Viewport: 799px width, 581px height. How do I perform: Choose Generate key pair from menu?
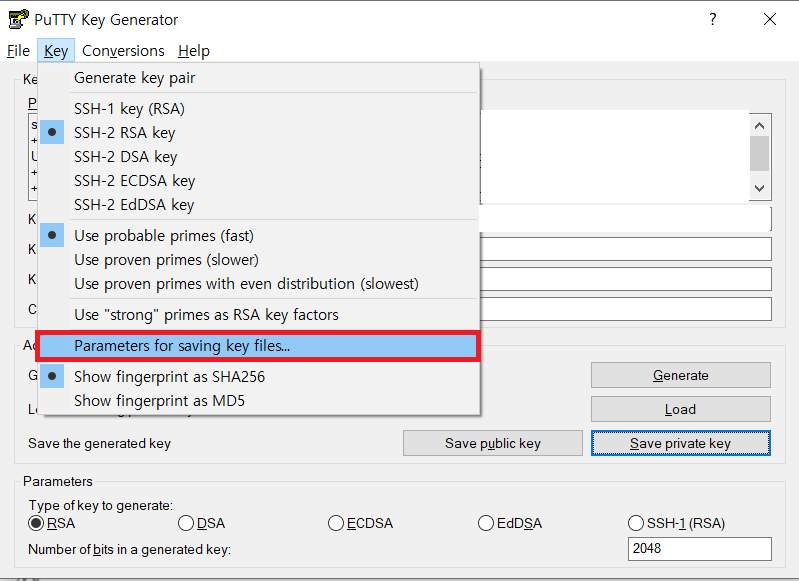(258, 78)
